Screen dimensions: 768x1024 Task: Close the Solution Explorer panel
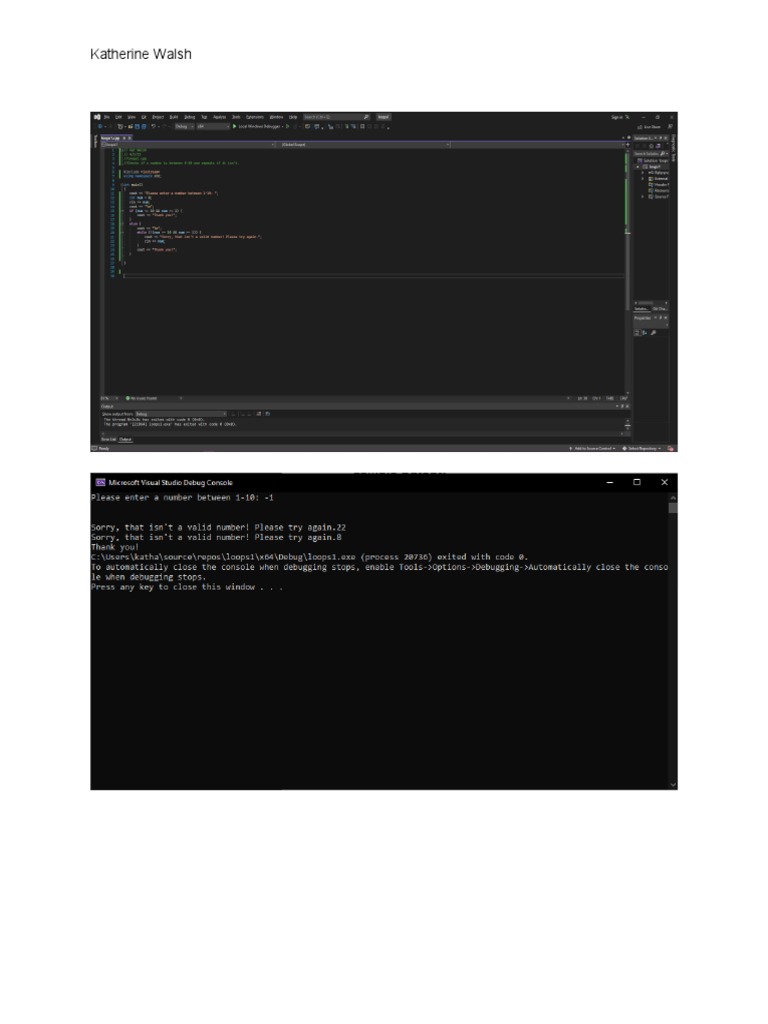point(665,138)
